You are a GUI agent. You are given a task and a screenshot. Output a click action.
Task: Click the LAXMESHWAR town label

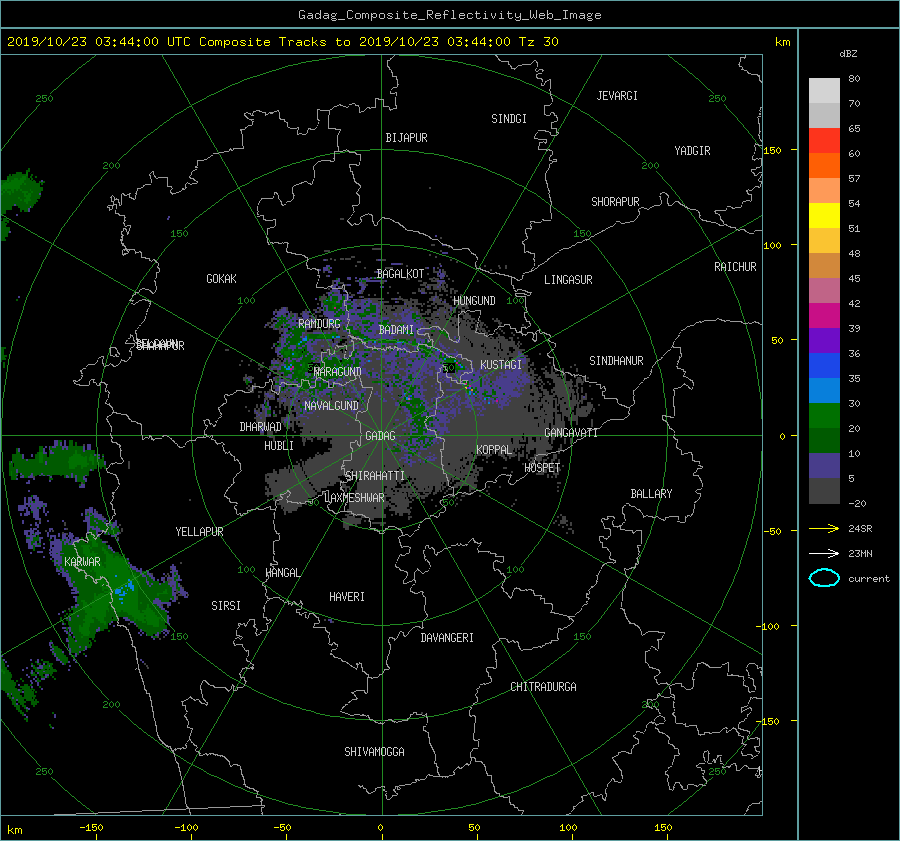click(354, 498)
